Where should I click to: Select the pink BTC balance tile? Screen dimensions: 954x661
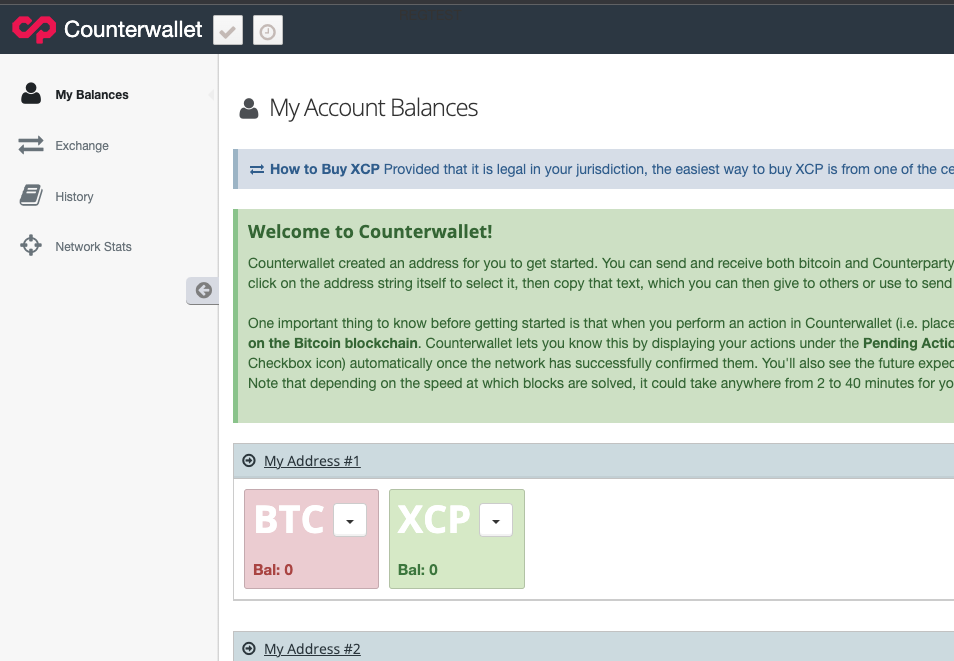click(x=312, y=539)
